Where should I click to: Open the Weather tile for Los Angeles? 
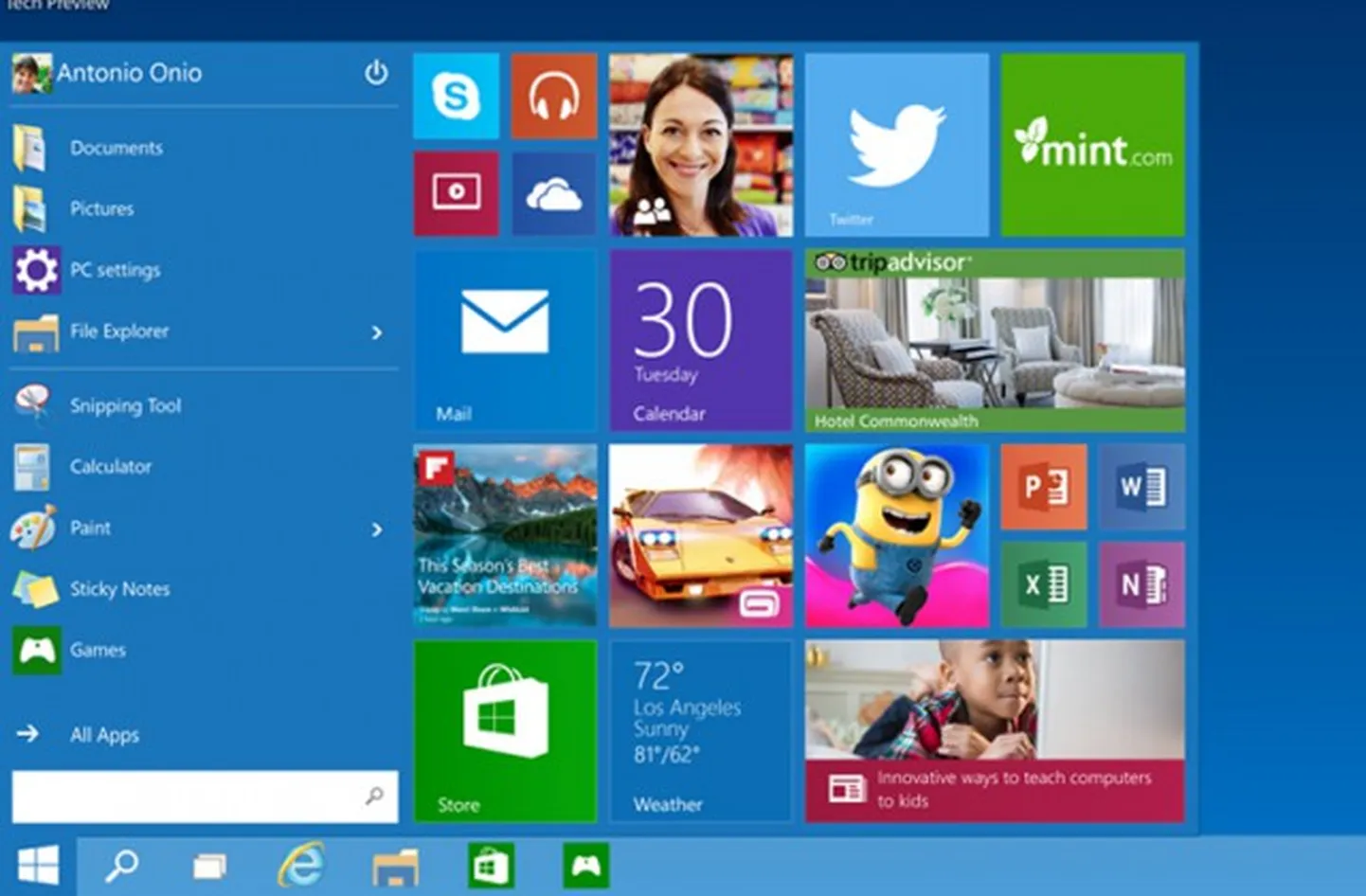coord(701,731)
